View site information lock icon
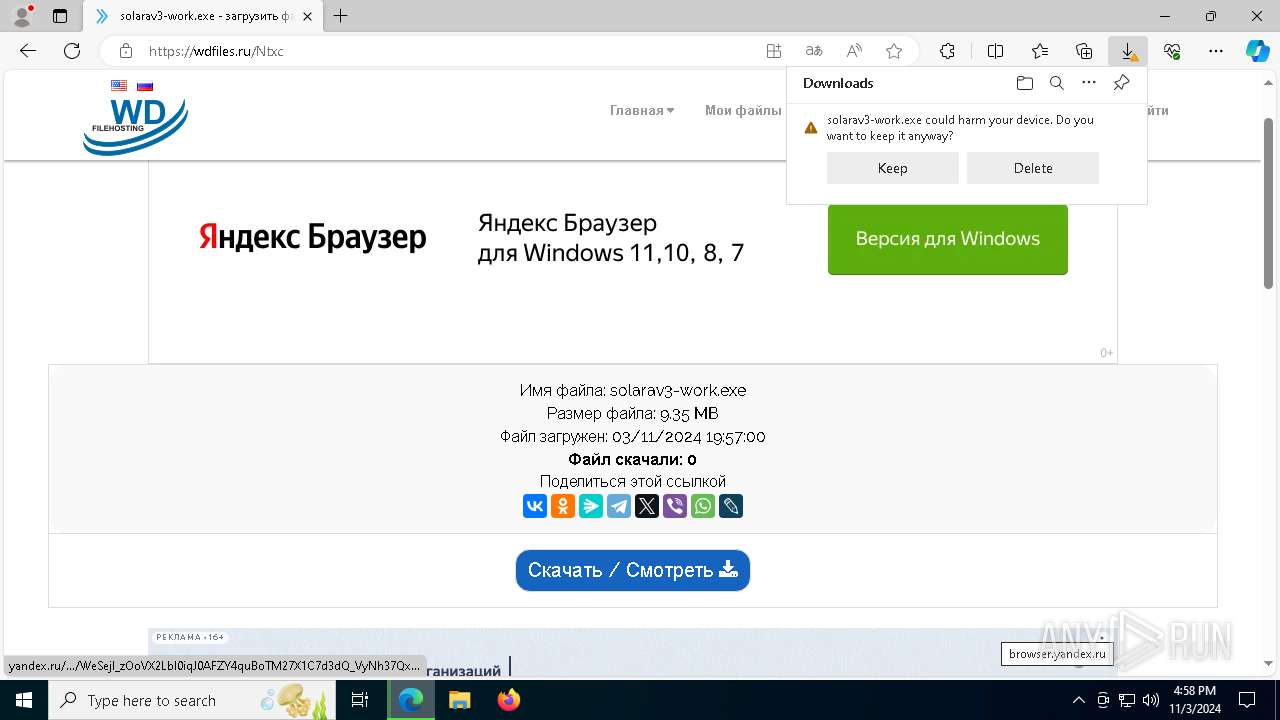This screenshot has width=1280, height=720. [126, 51]
